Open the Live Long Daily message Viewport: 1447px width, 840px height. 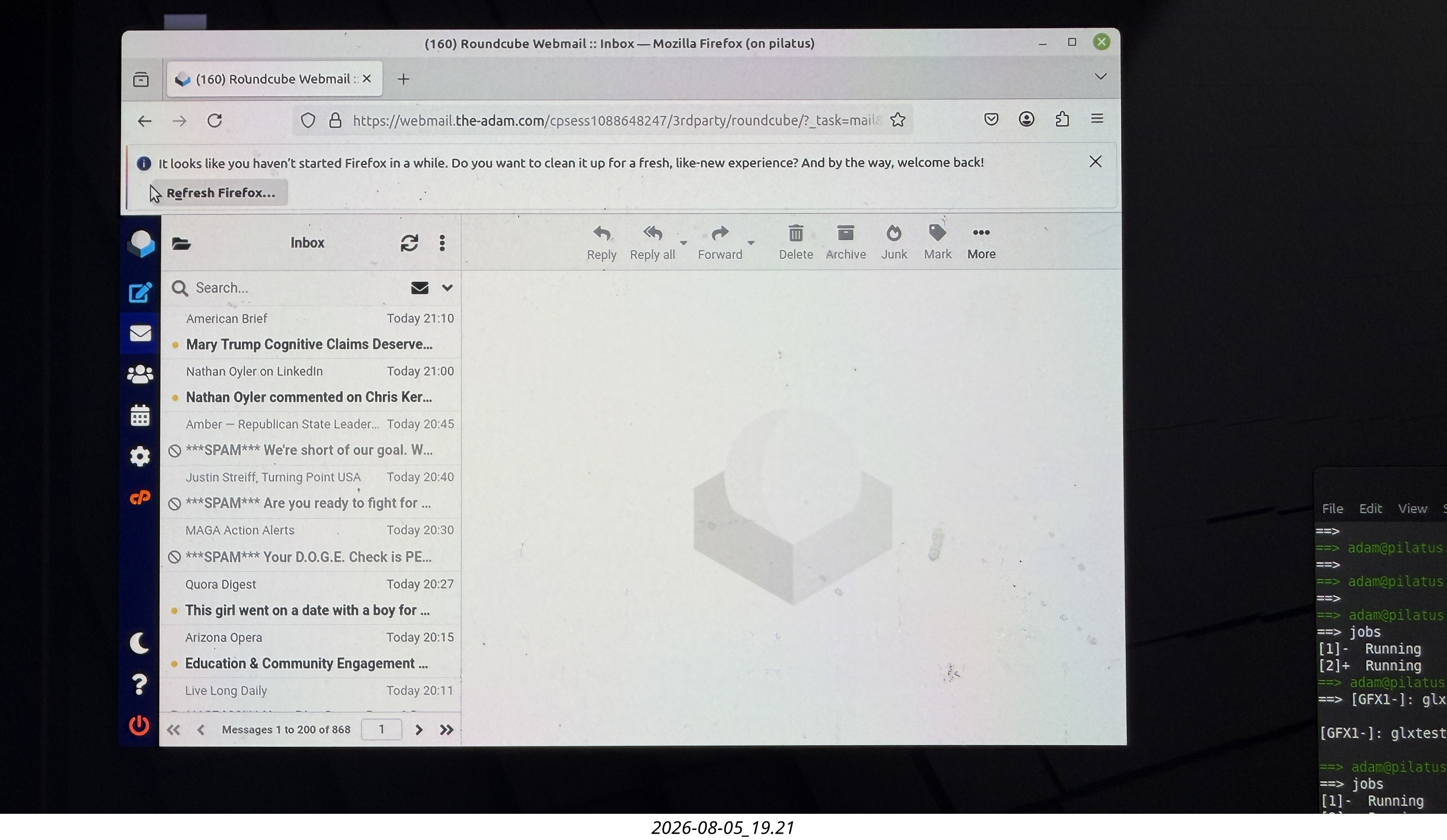point(311,696)
